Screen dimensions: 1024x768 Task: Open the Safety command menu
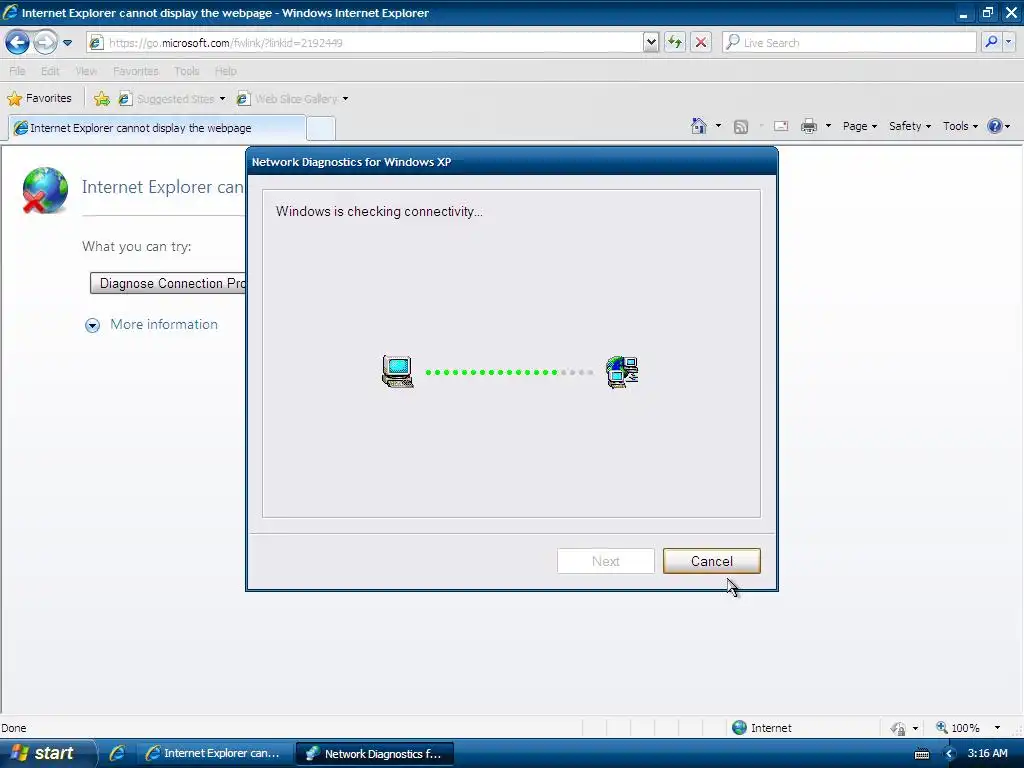point(910,126)
